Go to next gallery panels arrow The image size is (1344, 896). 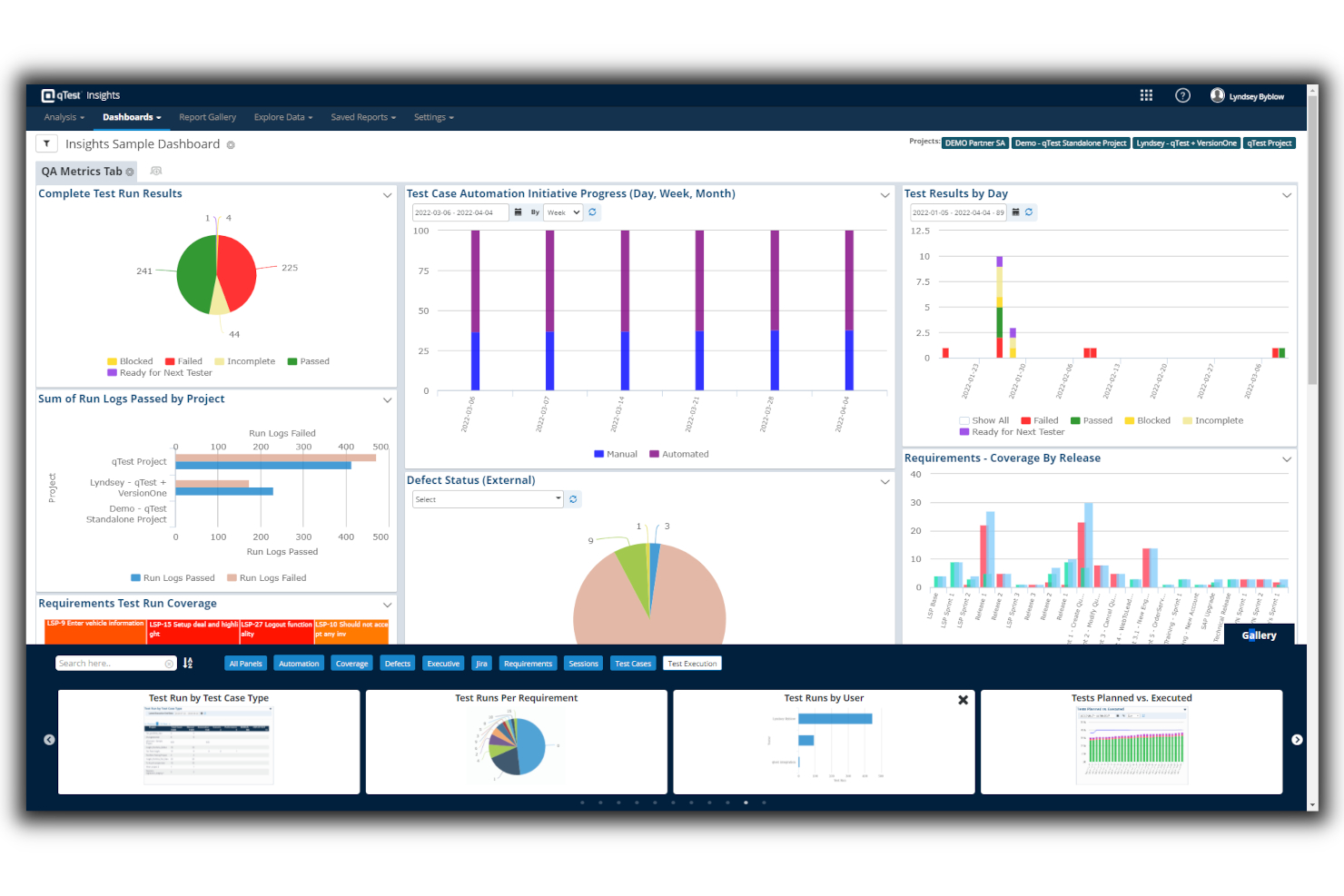pyautogui.click(x=1297, y=740)
